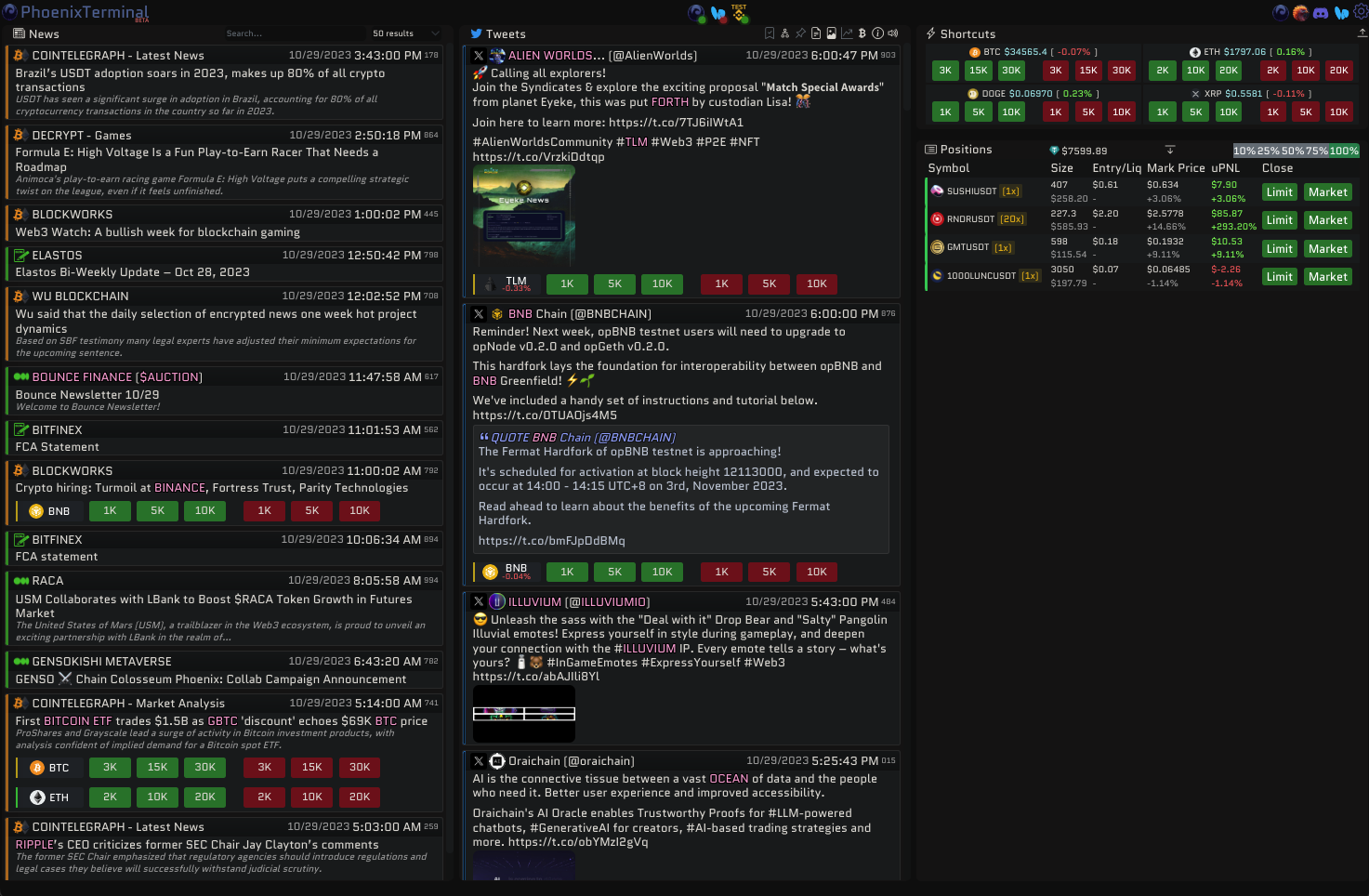This screenshot has height=896, width=1369.
Task: Open link https://t.co/bmFJpDdBMq in quoted tweet
Action: [551, 541]
